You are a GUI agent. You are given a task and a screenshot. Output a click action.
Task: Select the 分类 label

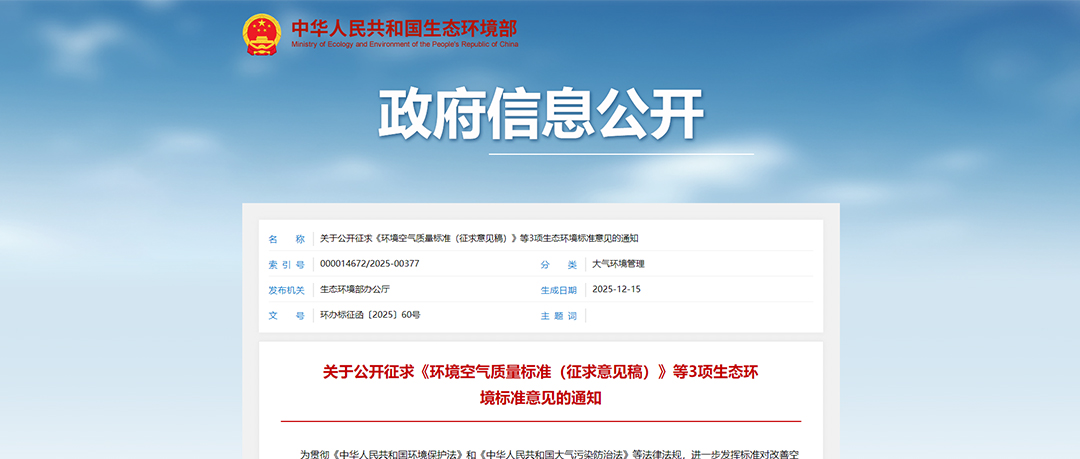tap(559, 265)
